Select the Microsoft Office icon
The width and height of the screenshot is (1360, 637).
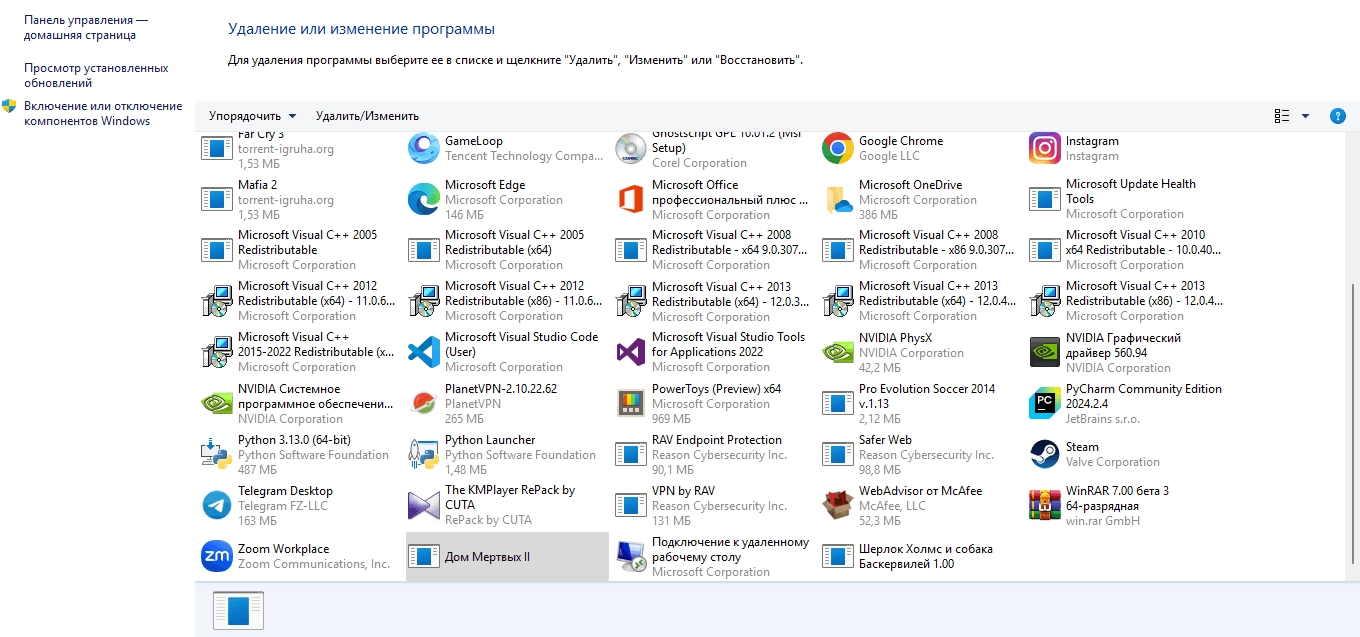[x=631, y=200]
